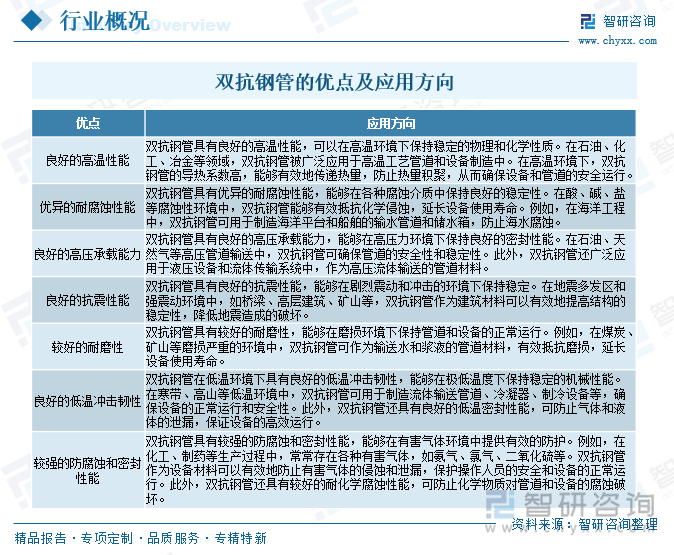Click the description starting 双抗钢管具有优异的耐腐蚀性能
The height and width of the screenshot is (555, 674).
[390, 208]
